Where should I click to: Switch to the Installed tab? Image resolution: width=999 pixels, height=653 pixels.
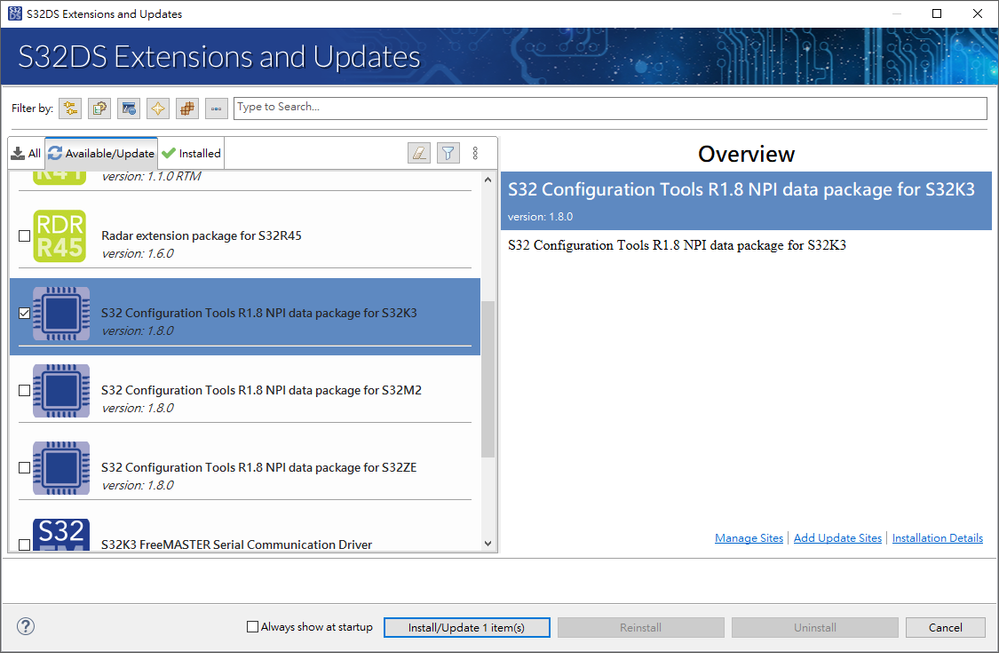[x=191, y=154]
